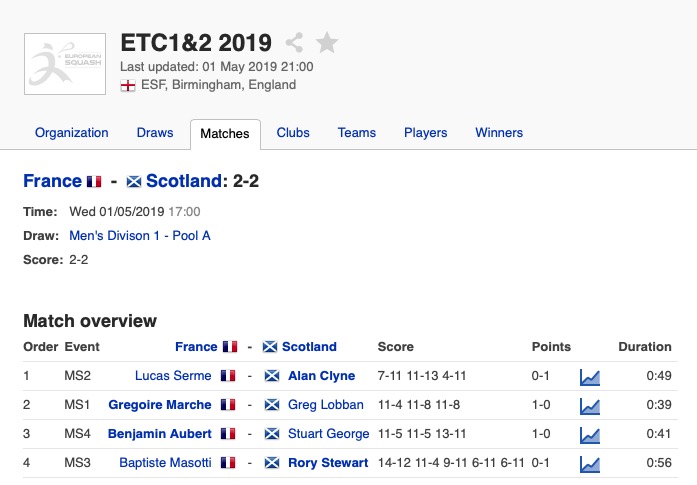Screen dimensions: 697x485
Task: Open stats chart for Marche vs Lobban
Action: point(590,406)
